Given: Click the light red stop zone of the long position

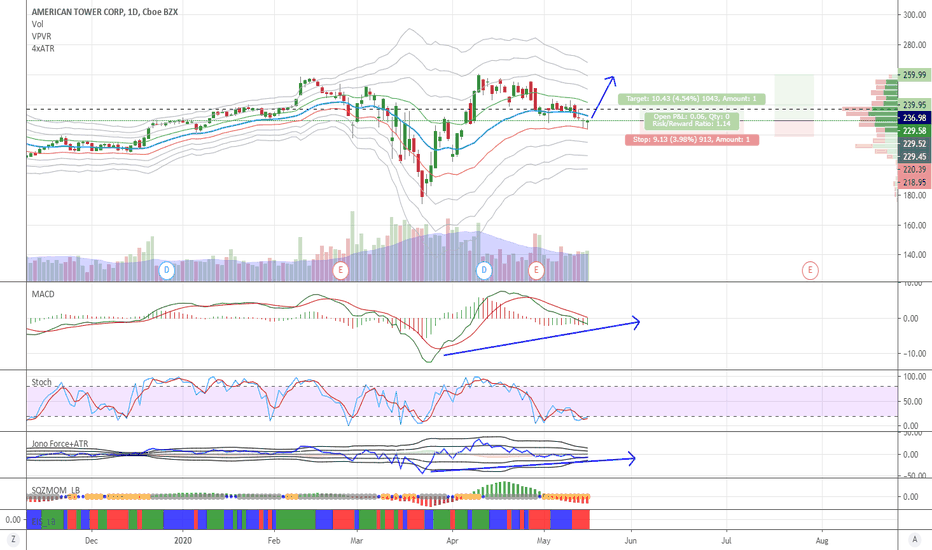Looking at the screenshot, I should pos(794,128).
